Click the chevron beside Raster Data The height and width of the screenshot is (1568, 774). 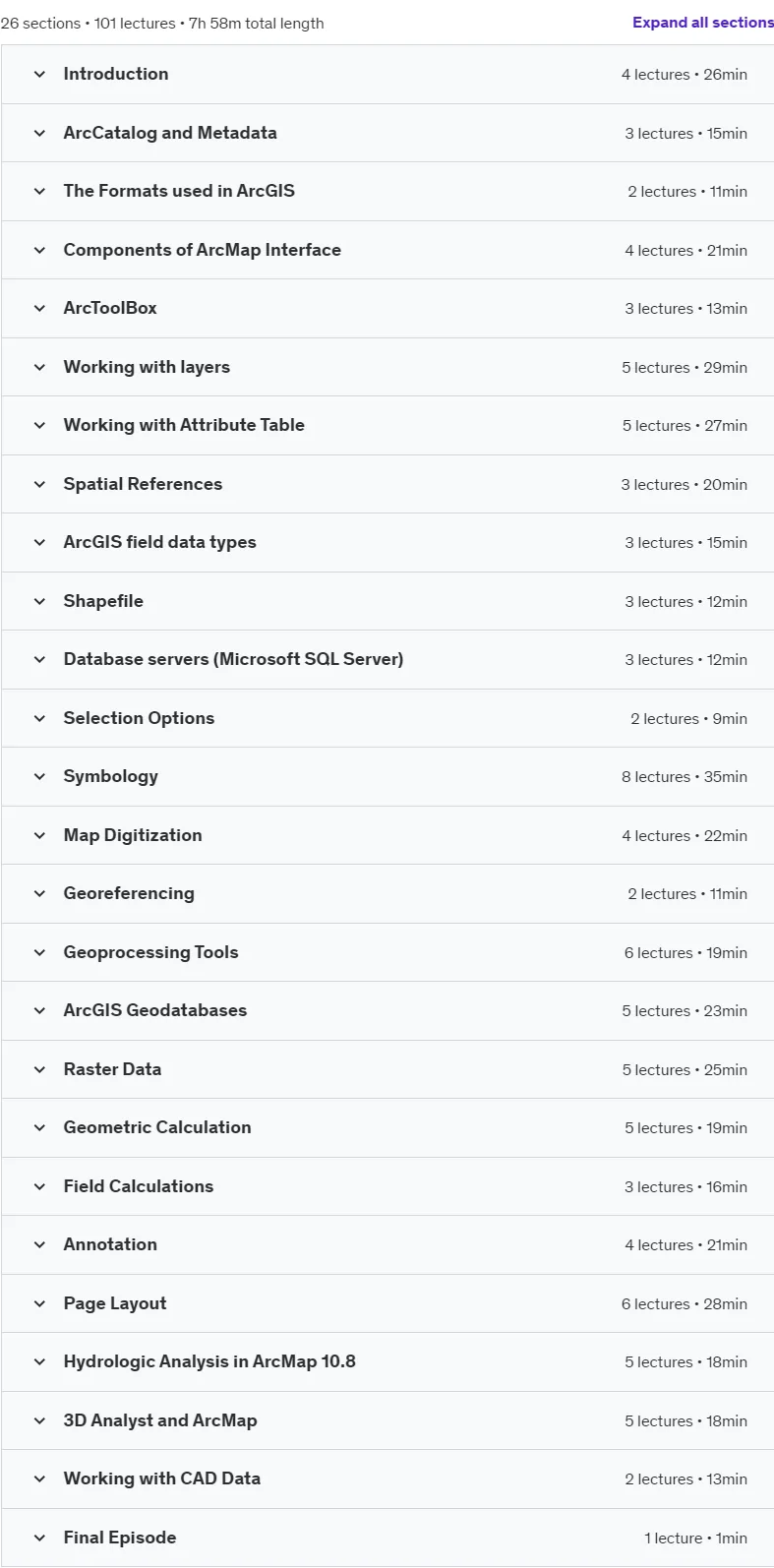39,1069
